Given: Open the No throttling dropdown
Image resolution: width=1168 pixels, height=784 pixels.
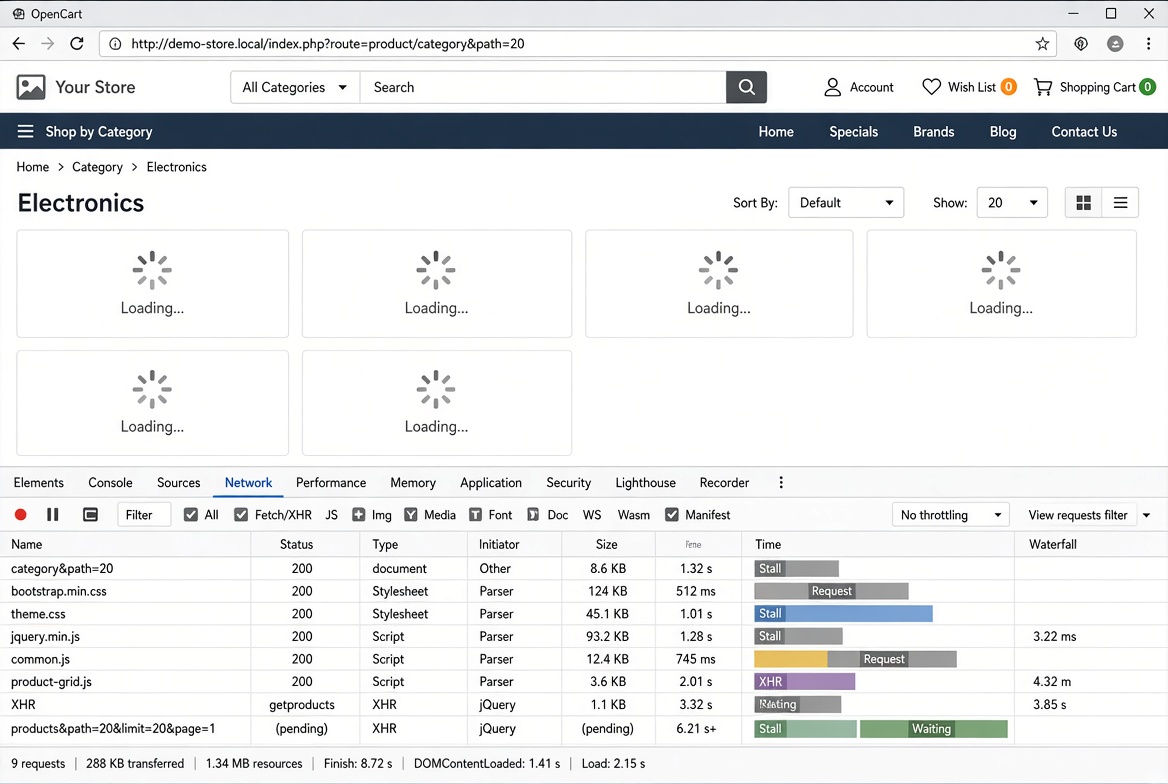Looking at the screenshot, I should 950,515.
